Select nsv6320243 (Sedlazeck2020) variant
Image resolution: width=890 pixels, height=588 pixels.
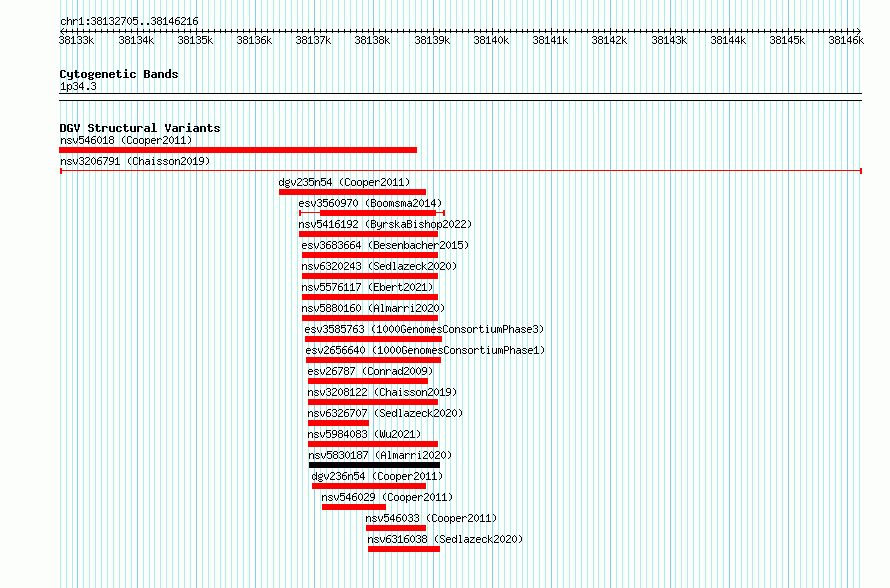pos(379,266)
